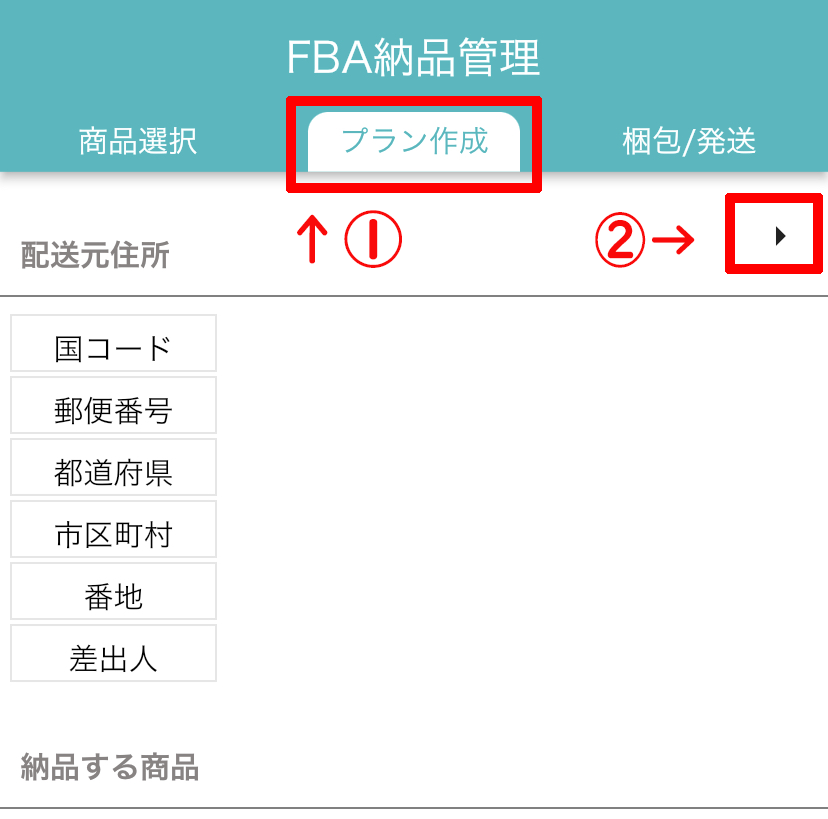Select the 納品する商品 section heading
828x819 pixels.
110,768
